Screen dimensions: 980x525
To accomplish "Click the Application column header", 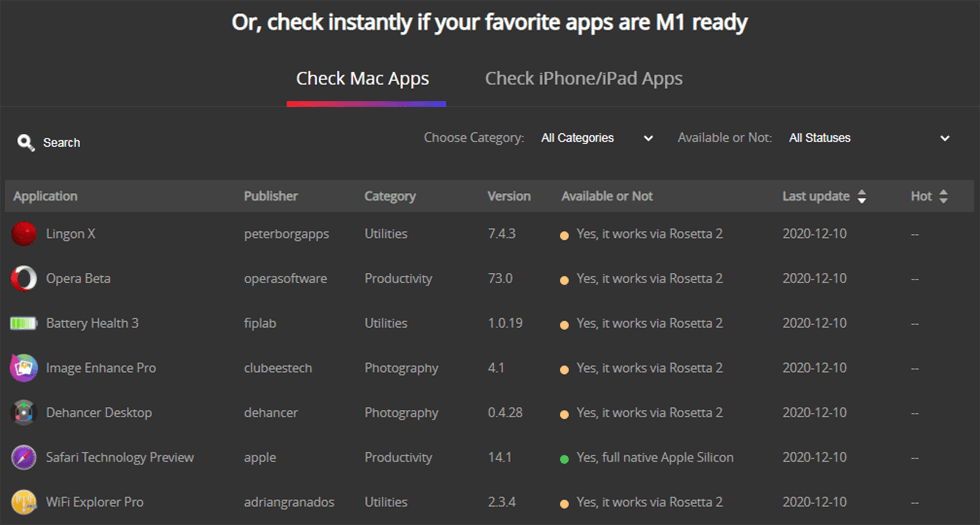I will tap(45, 196).
